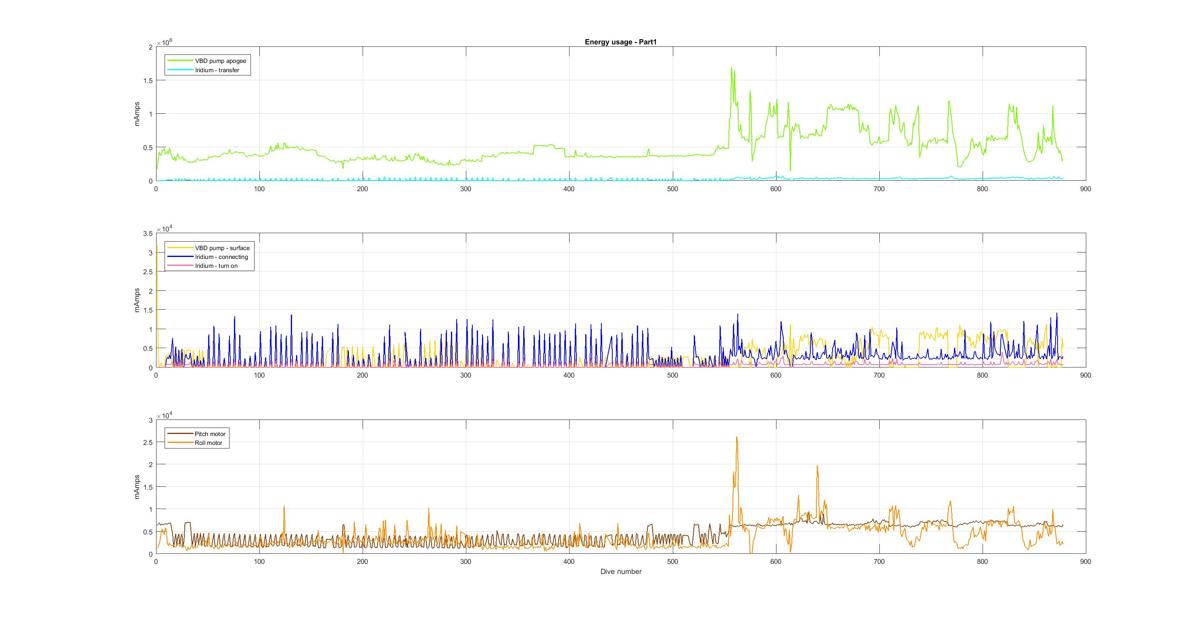Click the '3.5' y-axis tick of middle plot
1200x622 pixels.
pyautogui.click(x=147, y=234)
